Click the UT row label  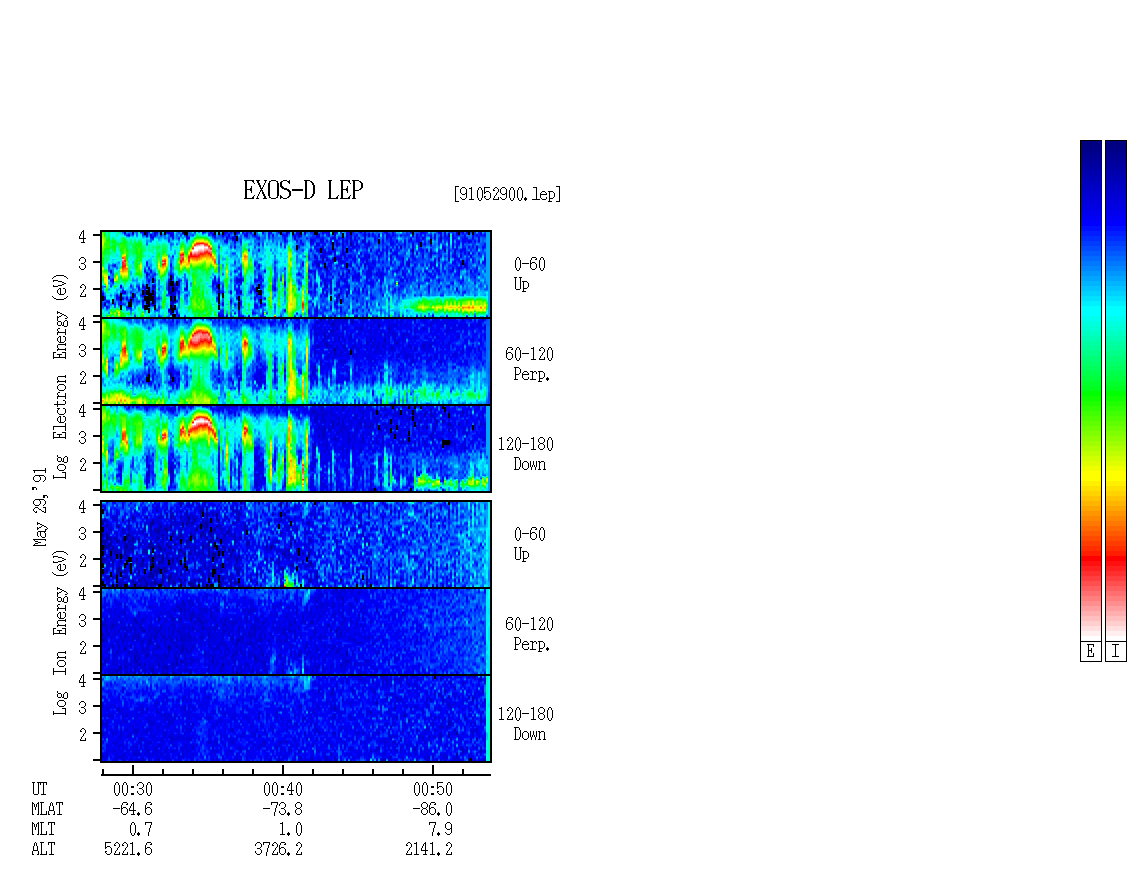(39, 789)
